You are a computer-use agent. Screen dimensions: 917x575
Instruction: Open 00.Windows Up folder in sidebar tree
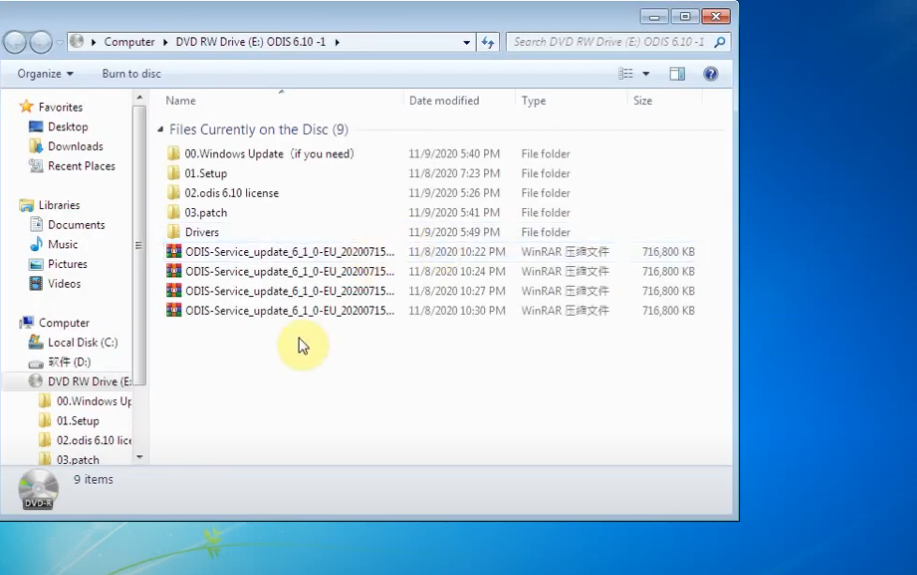94,401
